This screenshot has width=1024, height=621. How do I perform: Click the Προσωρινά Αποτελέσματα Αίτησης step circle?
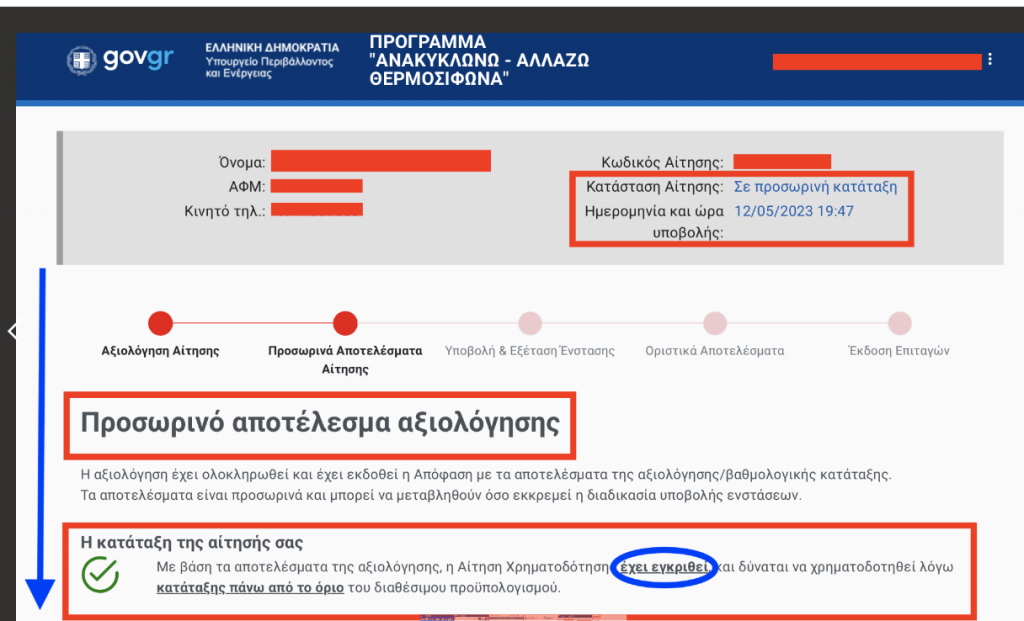(345, 323)
